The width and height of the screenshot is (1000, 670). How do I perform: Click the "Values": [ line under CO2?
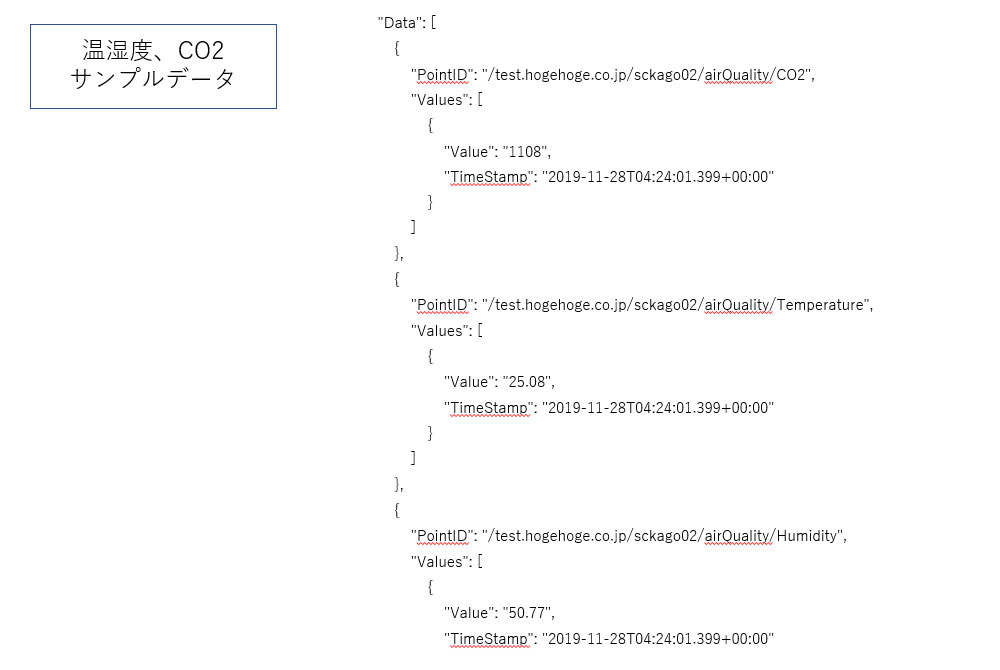click(x=447, y=100)
